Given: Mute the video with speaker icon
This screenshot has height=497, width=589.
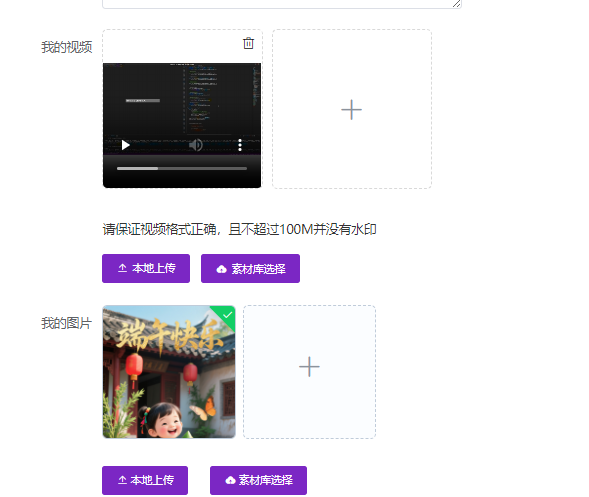Looking at the screenshot, I should [x=196, y=145].
